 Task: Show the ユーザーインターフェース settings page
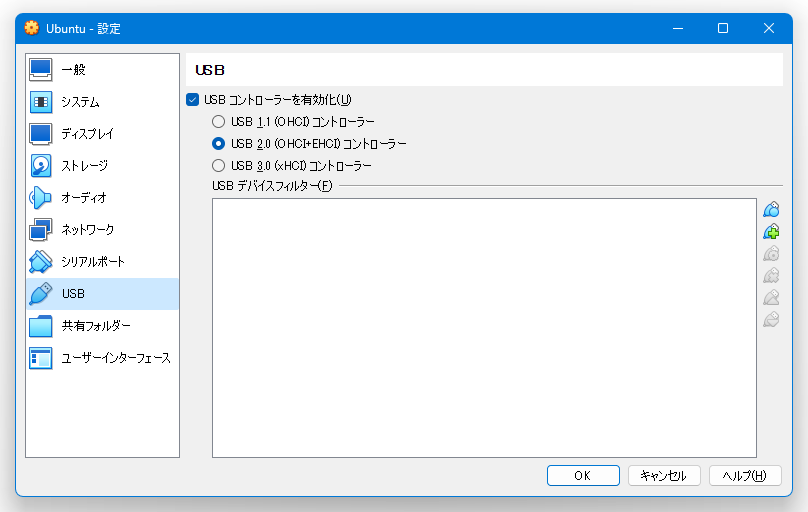pos(103,358)
